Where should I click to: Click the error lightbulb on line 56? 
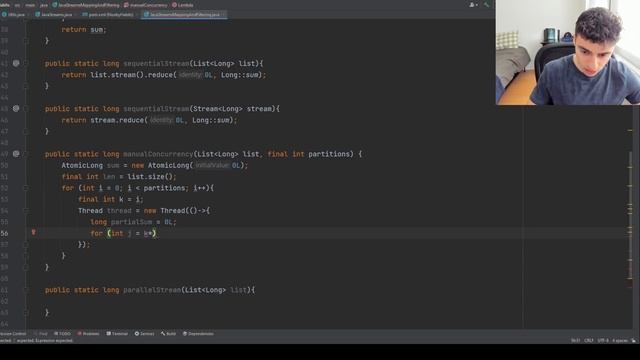pyautogui.click(x=33, y=232)
